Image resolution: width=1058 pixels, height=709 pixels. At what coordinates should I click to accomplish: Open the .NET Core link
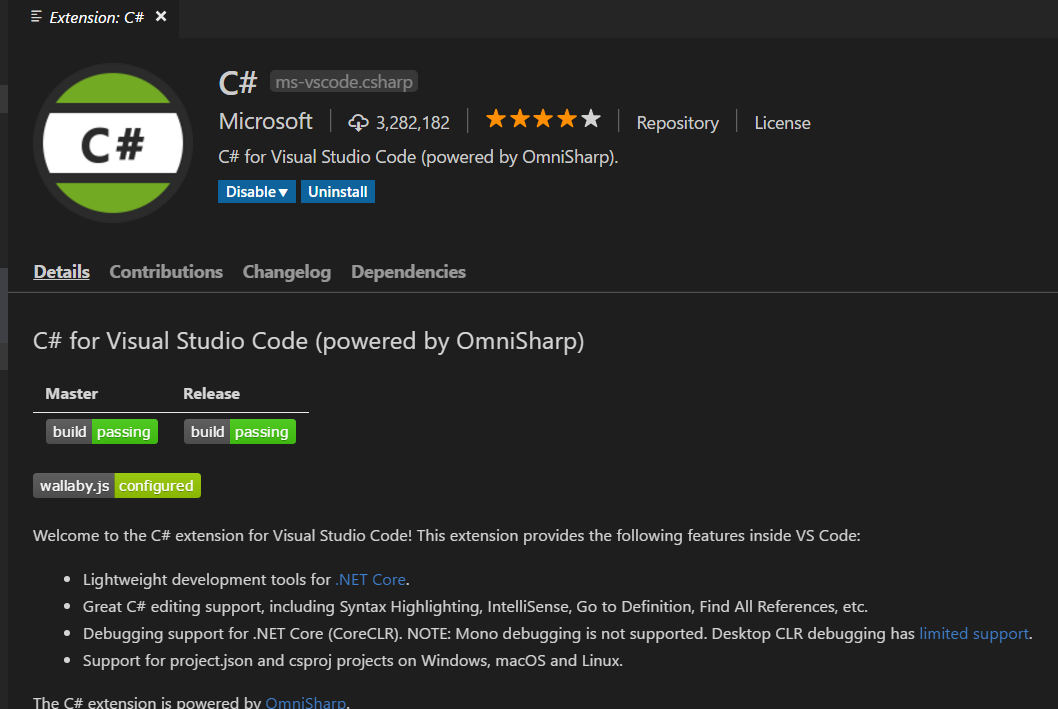[x=371, y=579]
